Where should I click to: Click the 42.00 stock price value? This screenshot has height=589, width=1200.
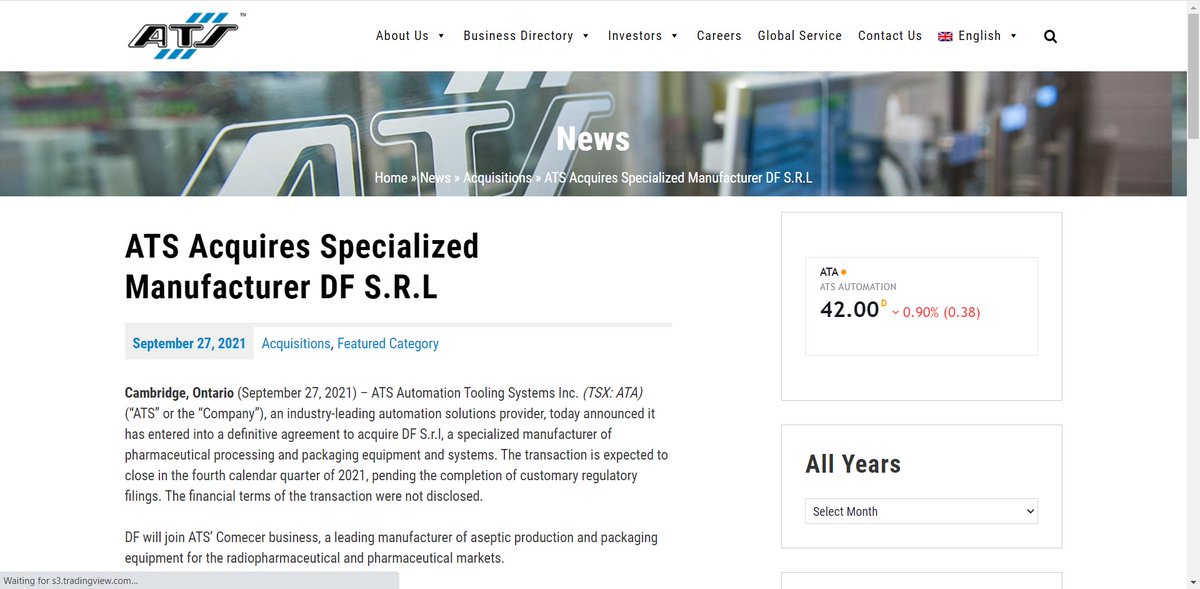click(x=849, y=310)
